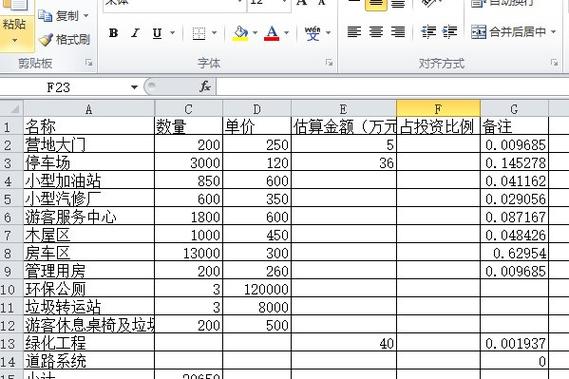Click middle vertical align icon highlighted
This screenshot has height=379, width=569.
pyautogui.click(x=376, y=4)
